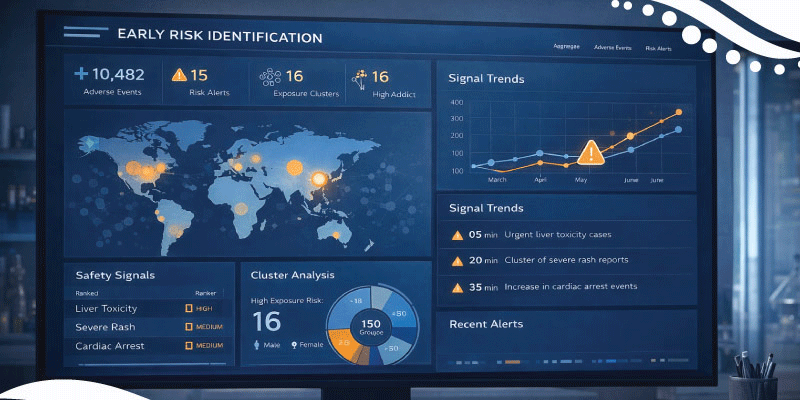
Task: Click the 150 Groupce donut center
Action: [x=371, y=327]
